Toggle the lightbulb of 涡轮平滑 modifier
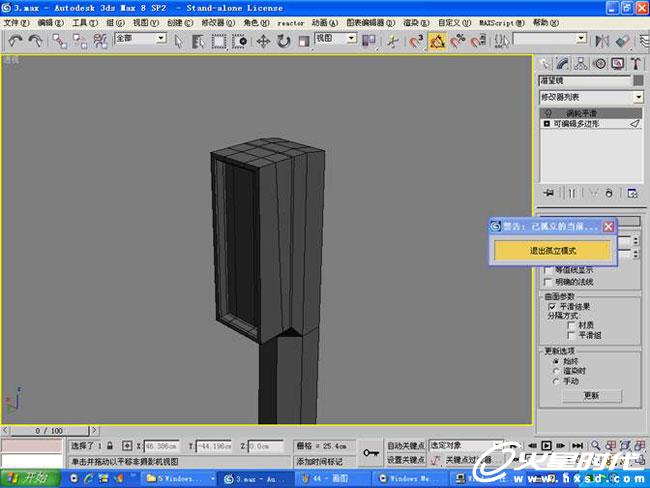The image size is (650, 488). 548,113
